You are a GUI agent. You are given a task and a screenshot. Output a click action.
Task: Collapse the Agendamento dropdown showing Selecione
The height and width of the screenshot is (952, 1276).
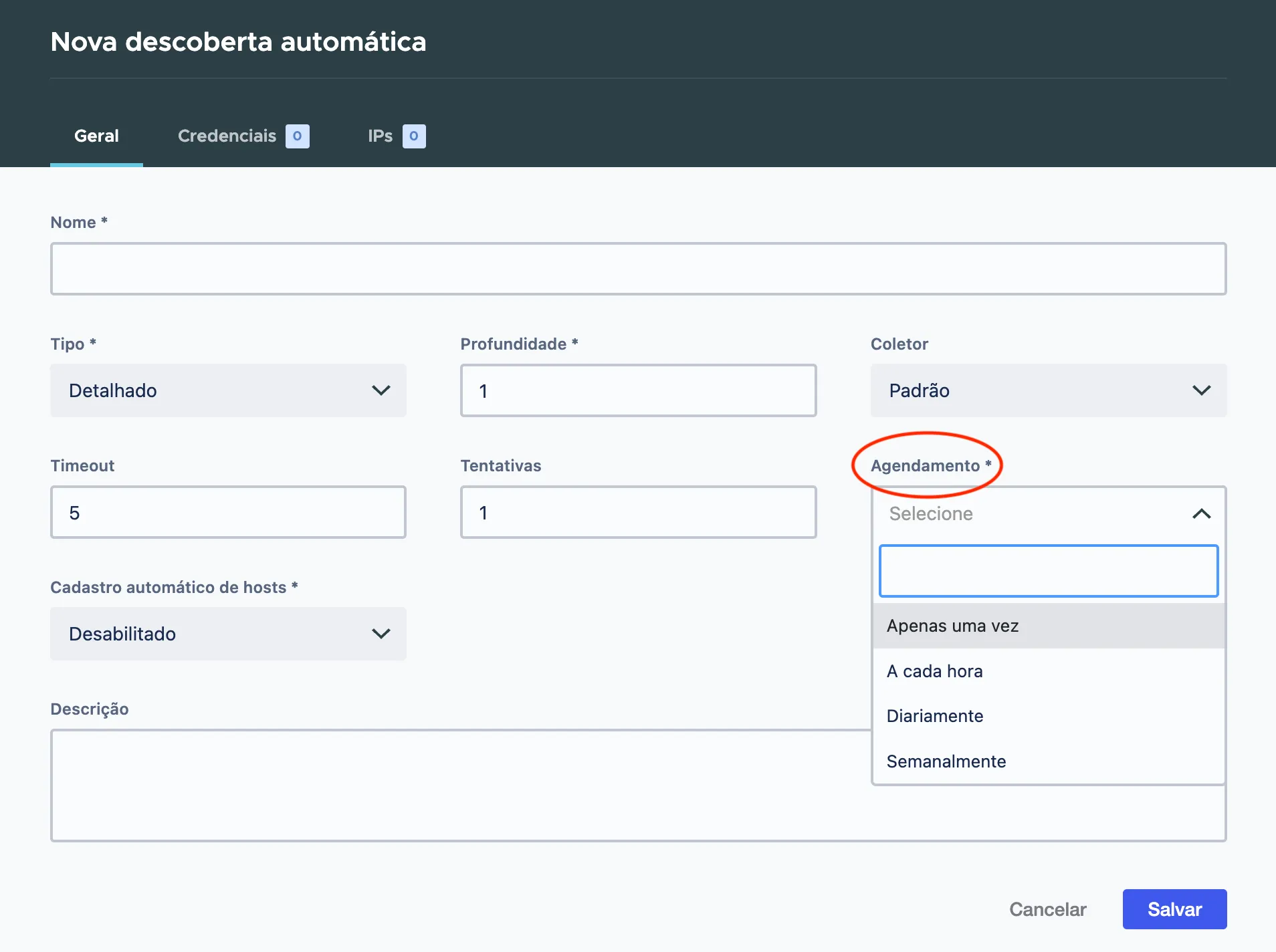click(1048, 513)
